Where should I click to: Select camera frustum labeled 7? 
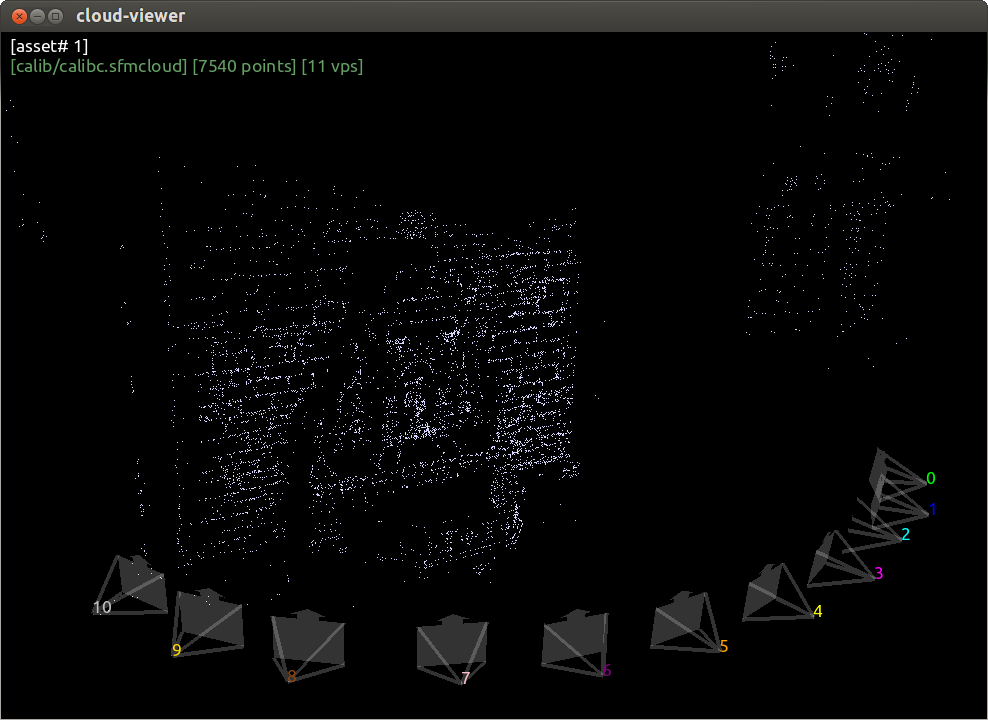pyautogui.click(x=452, y=649)
